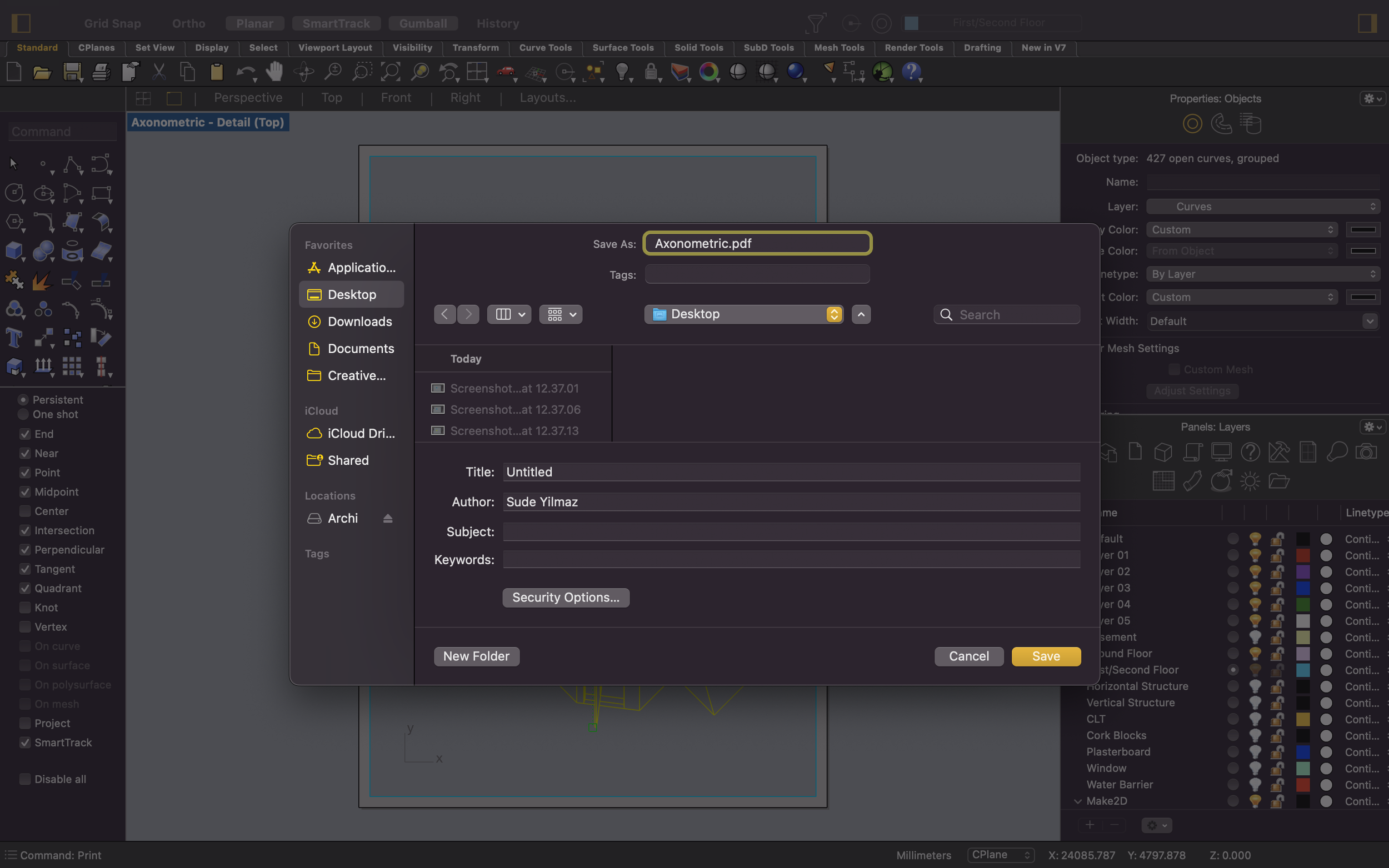Select the One shot radio button
1389x868 pixels.
(23, 414)
